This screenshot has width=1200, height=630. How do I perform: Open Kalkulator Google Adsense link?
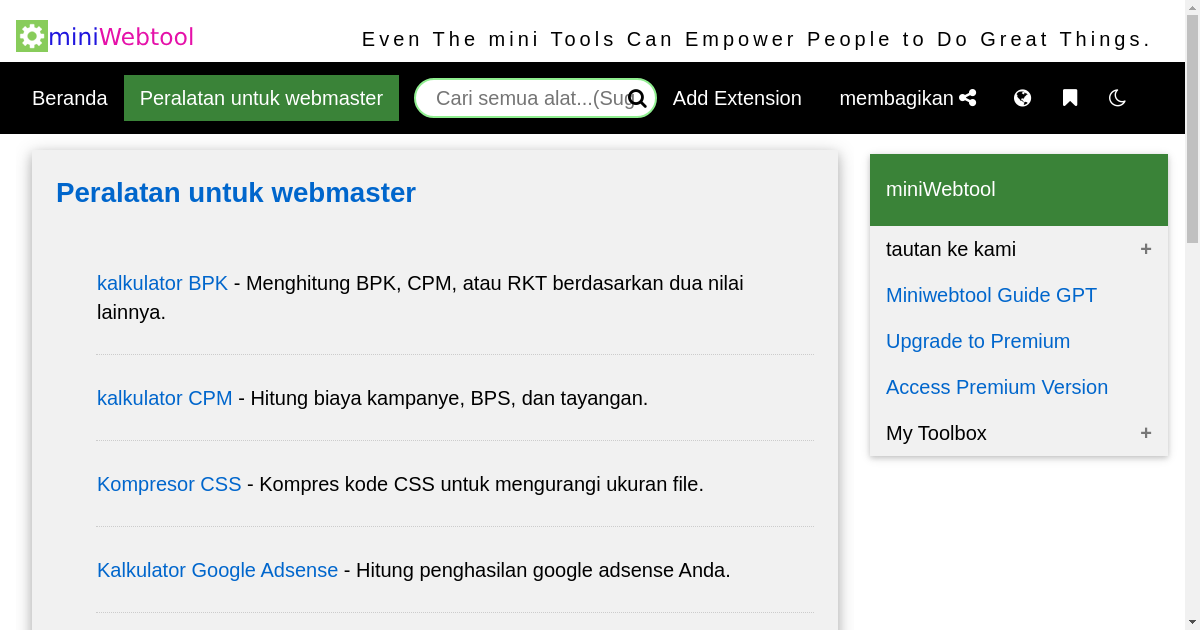[x=217, y=570]
